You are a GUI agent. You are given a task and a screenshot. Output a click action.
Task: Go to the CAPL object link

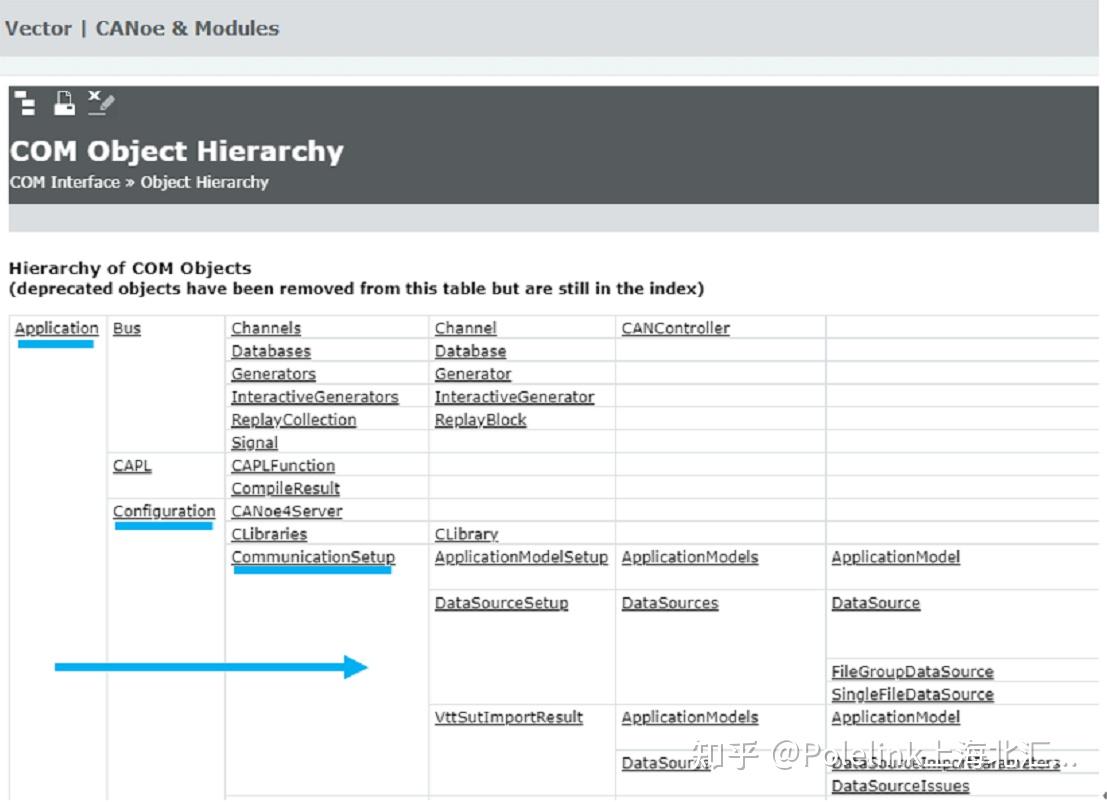coord(132,465)
